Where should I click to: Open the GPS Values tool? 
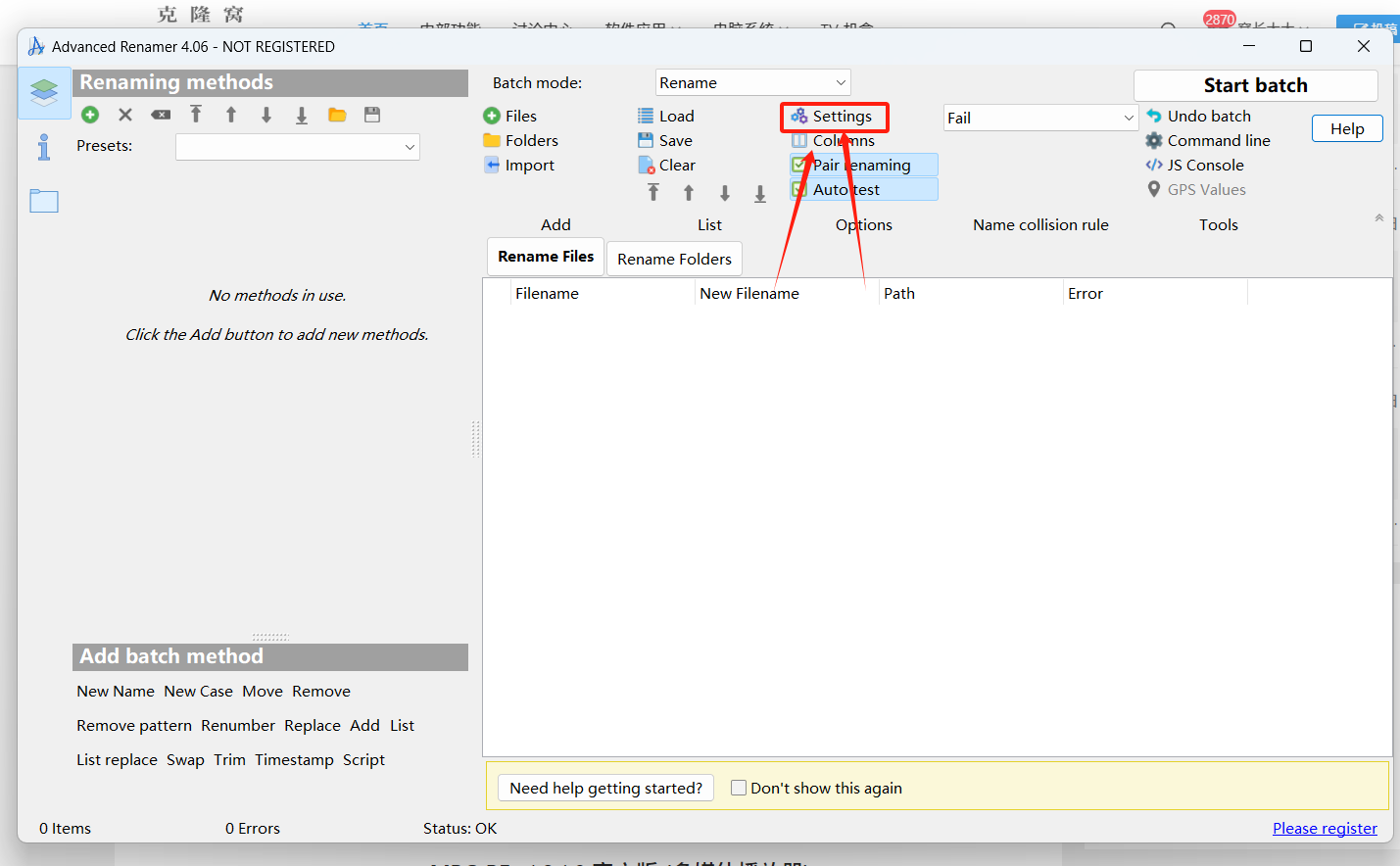pyautogui.click(x=1196, y=189)
